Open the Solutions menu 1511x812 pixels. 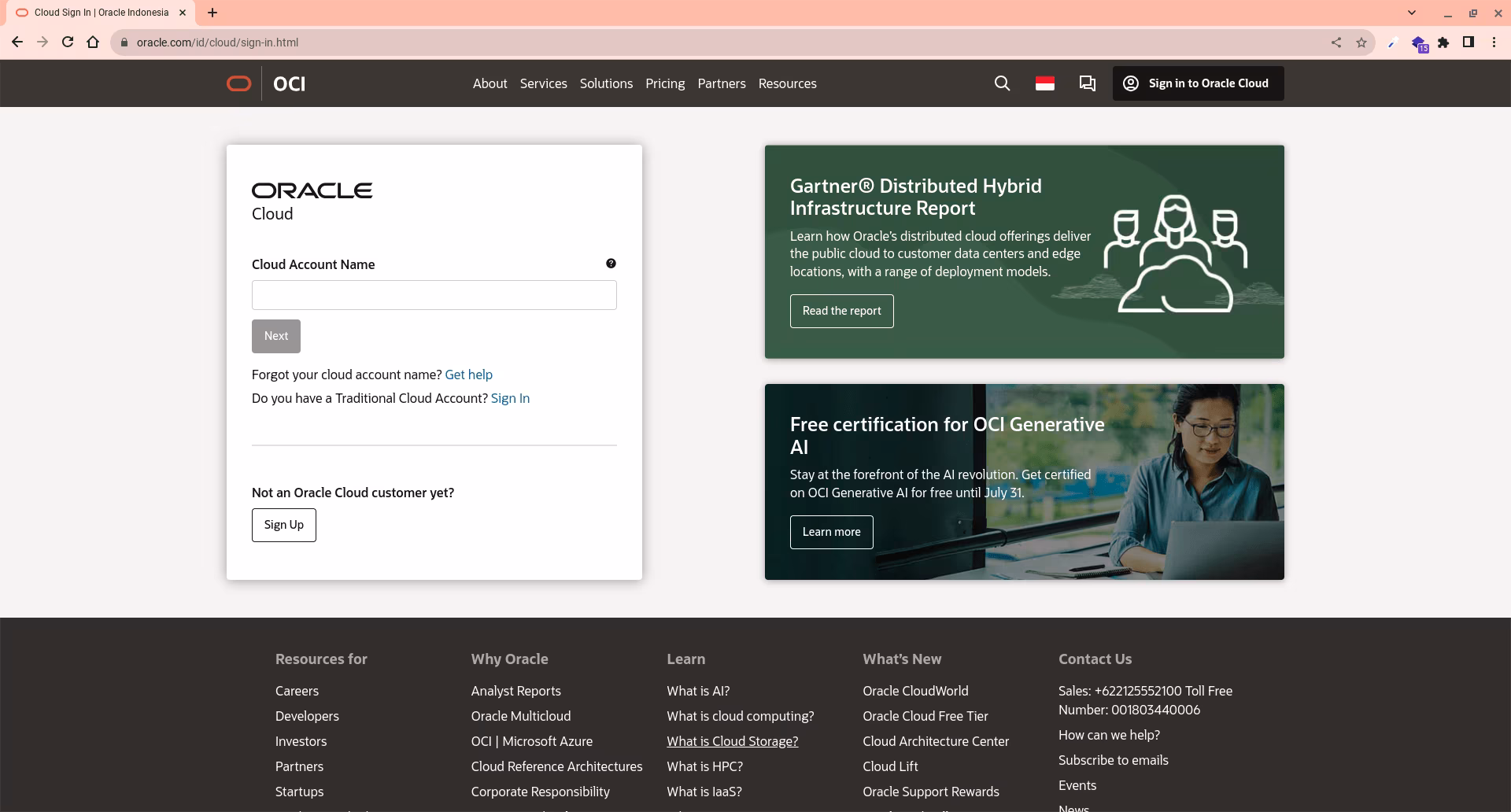(606, 83)
